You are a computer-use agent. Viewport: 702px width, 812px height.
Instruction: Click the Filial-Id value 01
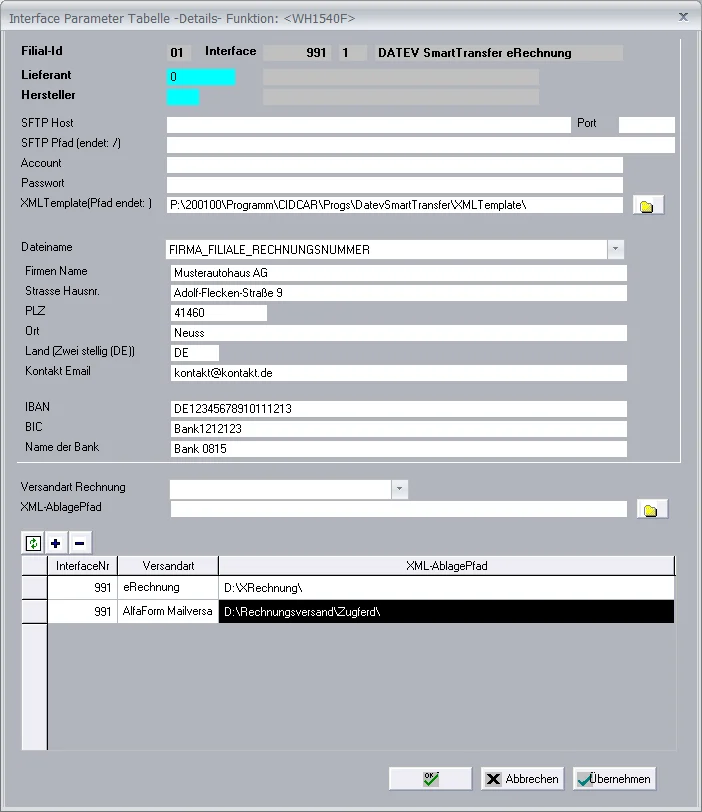pyautogui.click(x=179, y=53)
